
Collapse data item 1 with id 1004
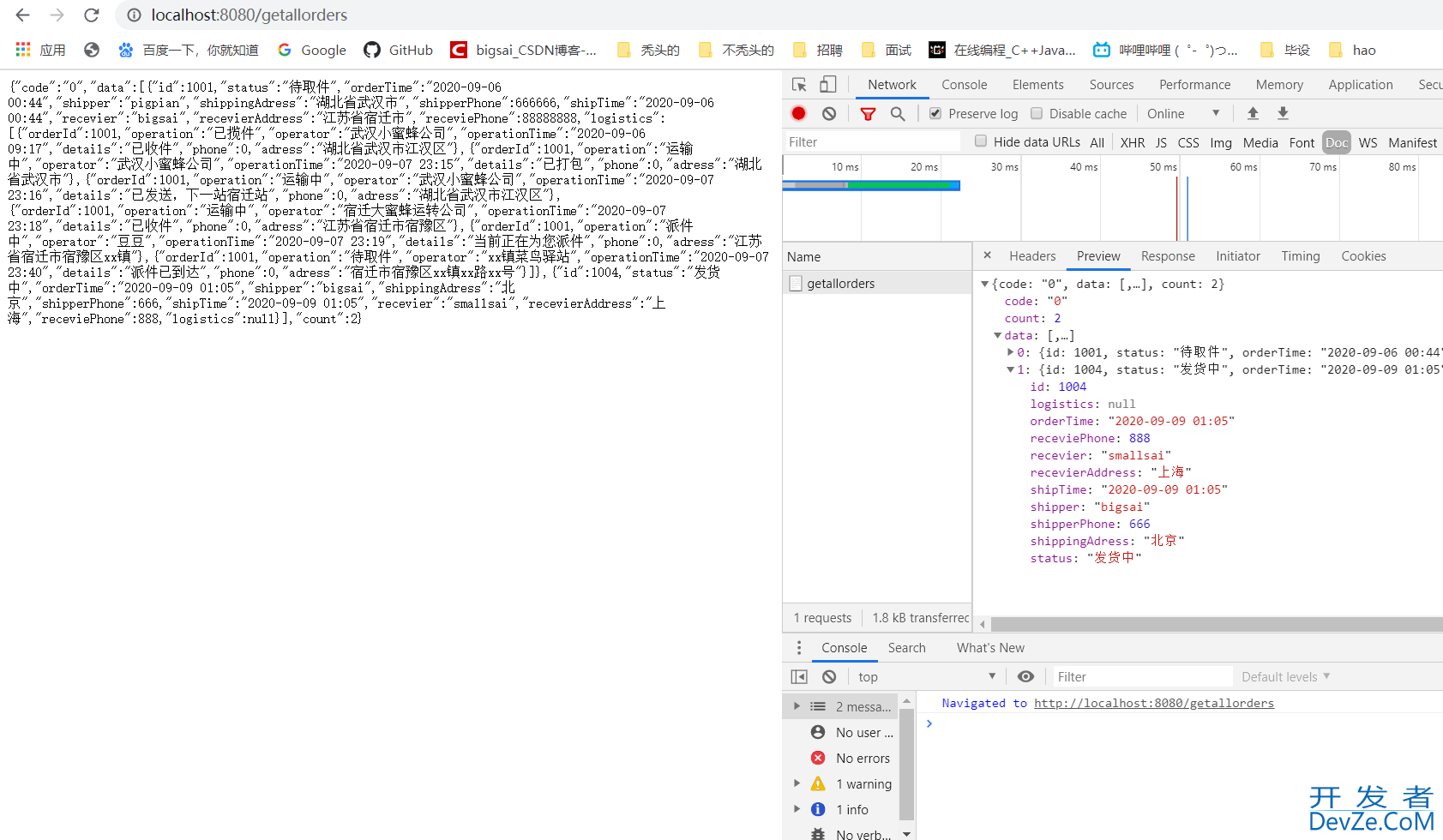coord(1010,369)
